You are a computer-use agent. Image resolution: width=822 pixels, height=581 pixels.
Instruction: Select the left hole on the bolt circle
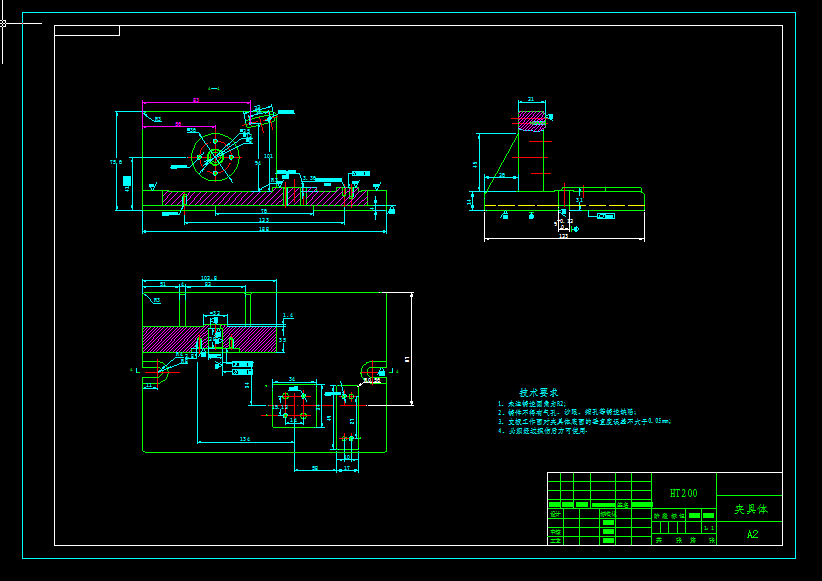pos(199,157)
